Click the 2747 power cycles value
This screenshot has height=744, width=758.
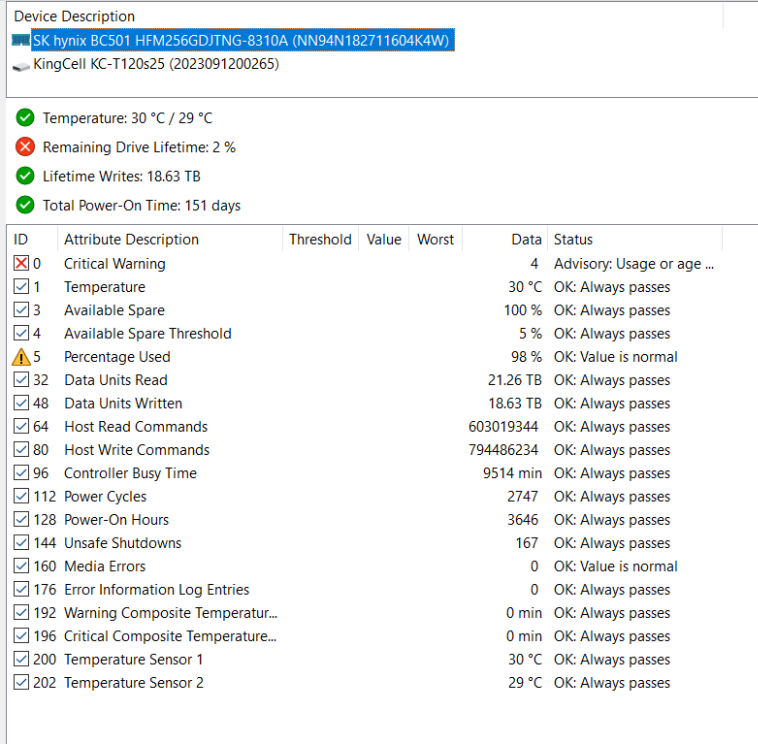tap(522, 496)
